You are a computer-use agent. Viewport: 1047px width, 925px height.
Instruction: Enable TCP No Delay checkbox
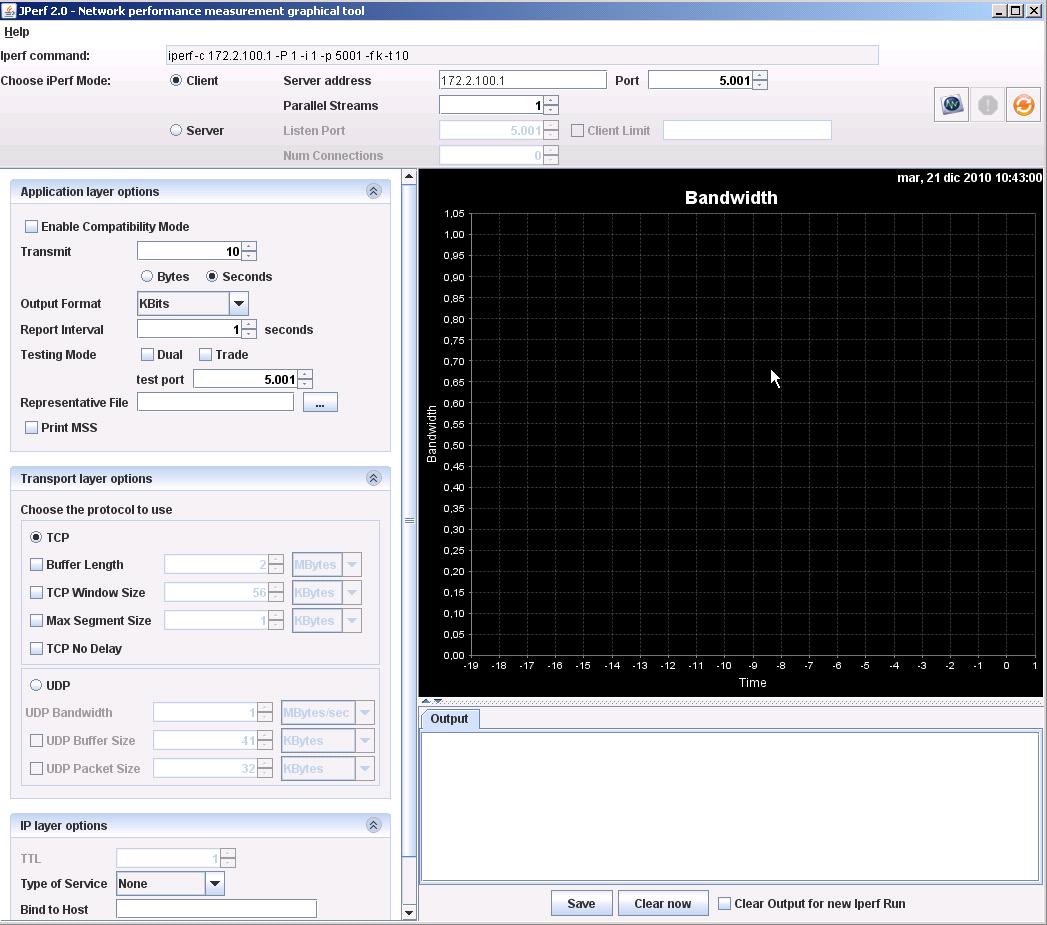click(x=36, y=649)
